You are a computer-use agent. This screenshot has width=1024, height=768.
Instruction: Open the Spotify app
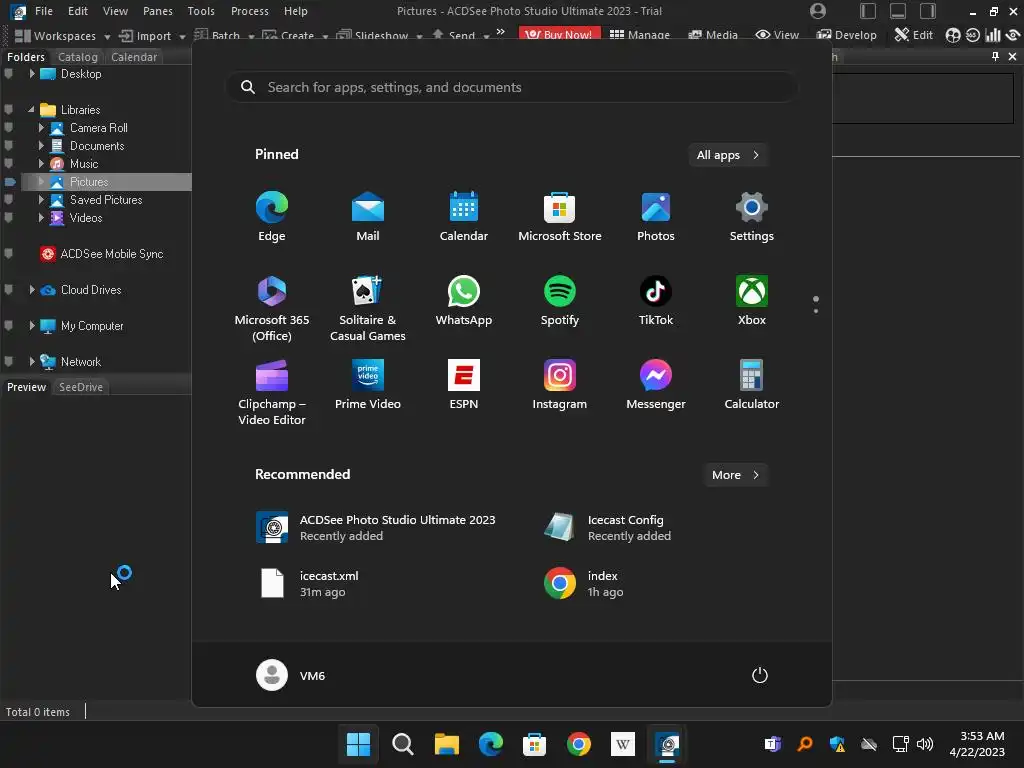(x=560, y=301)
